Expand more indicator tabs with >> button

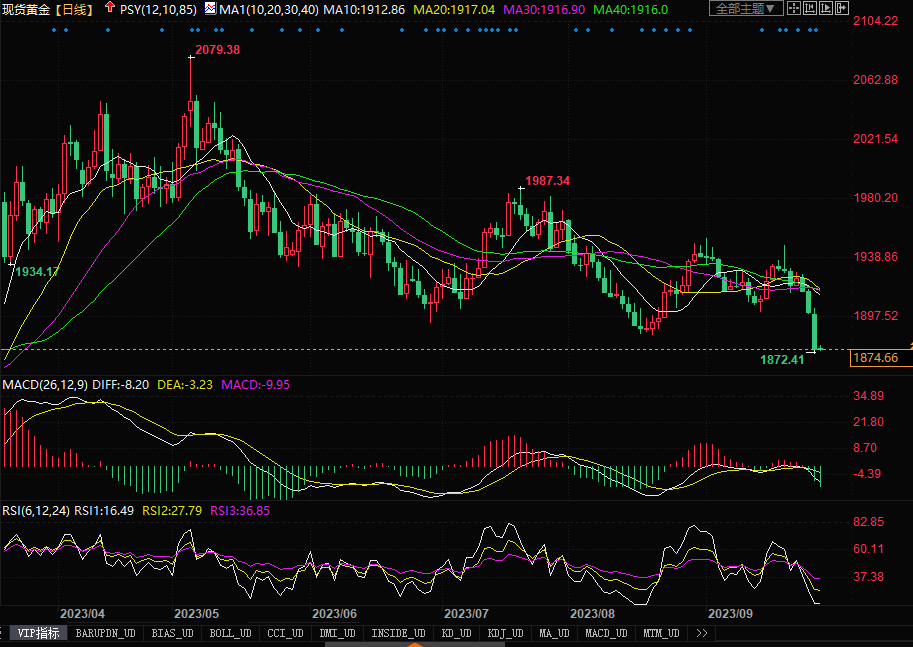(701, 633)
